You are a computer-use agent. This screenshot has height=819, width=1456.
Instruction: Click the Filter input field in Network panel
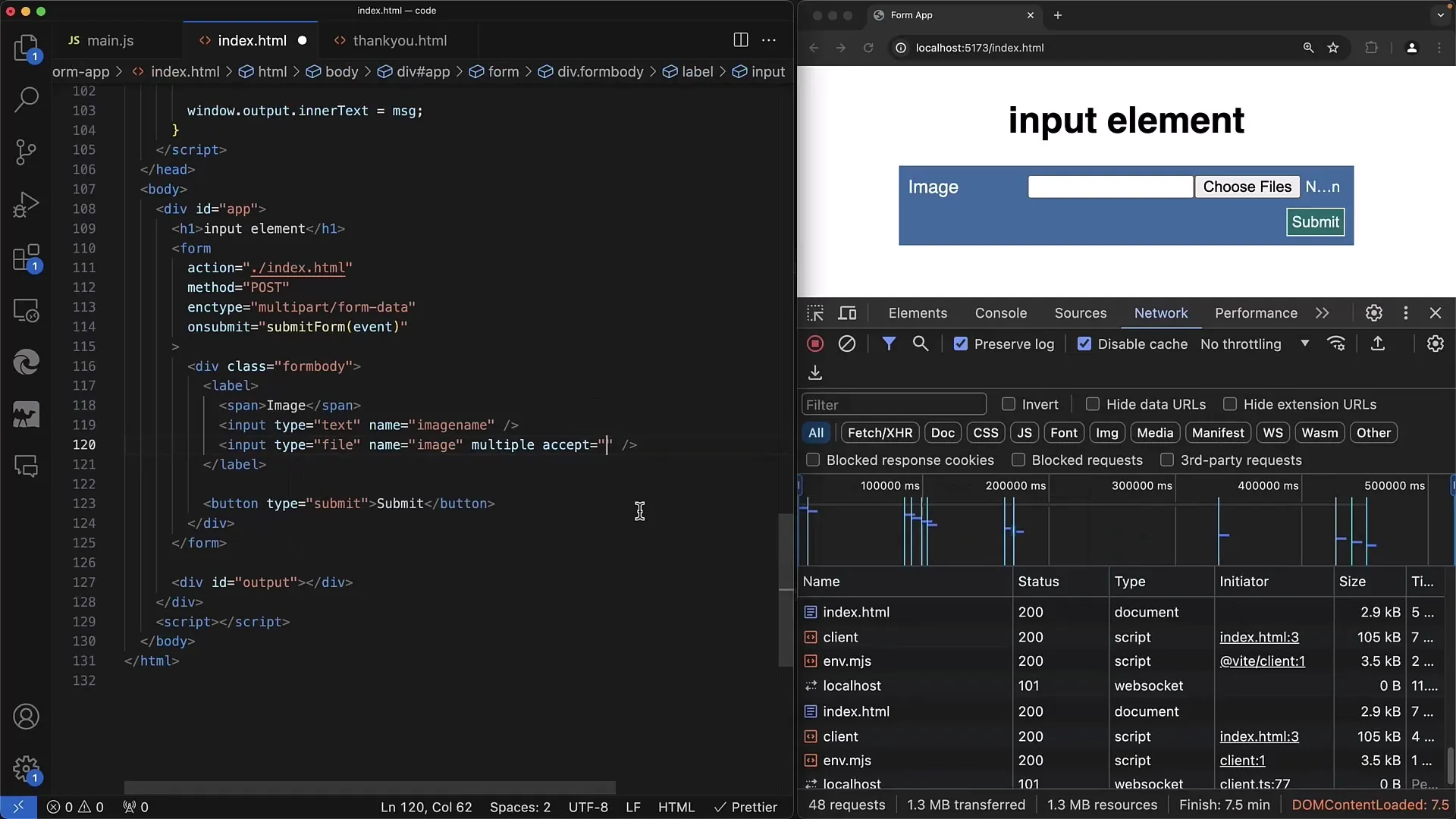coord(893,404)
